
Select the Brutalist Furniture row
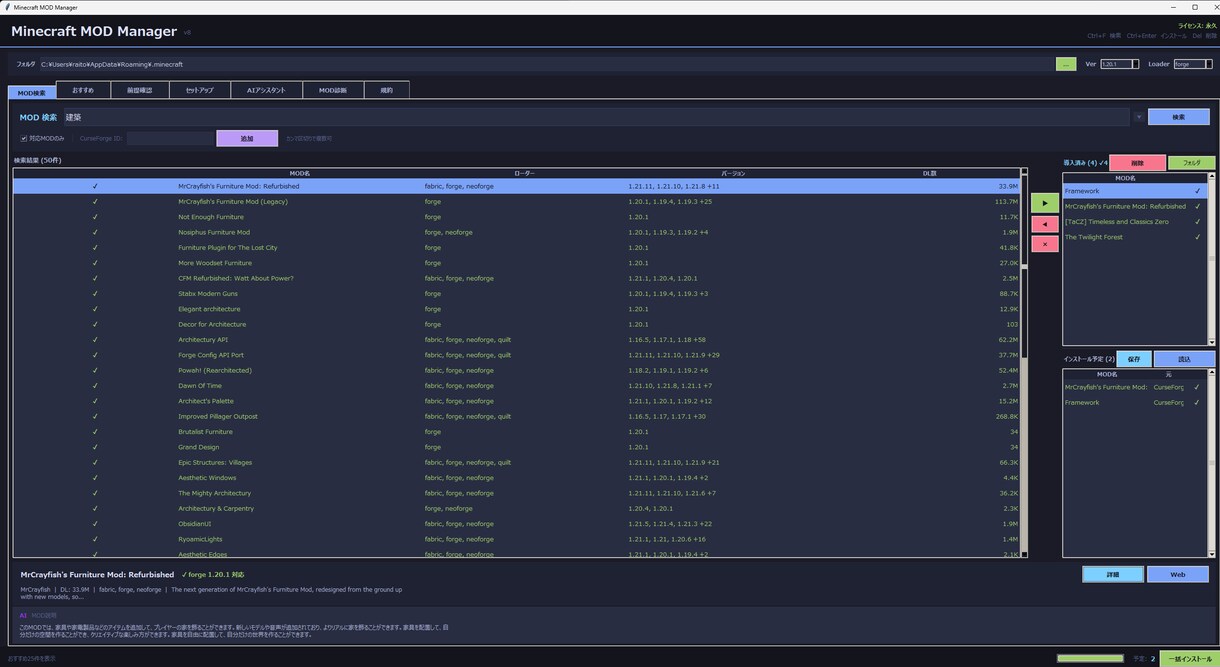[x=517, y=432]
